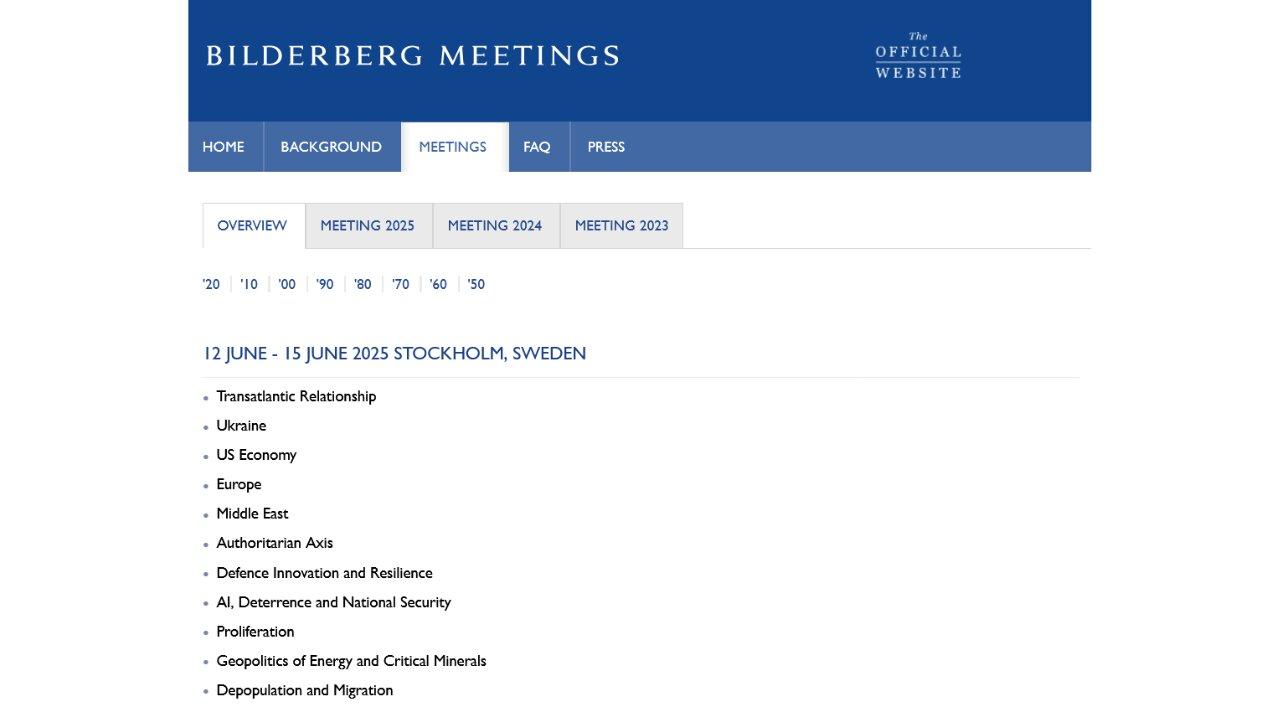Open the Background navigation menu
The image size is (1280, 720).
pos(331,147)
